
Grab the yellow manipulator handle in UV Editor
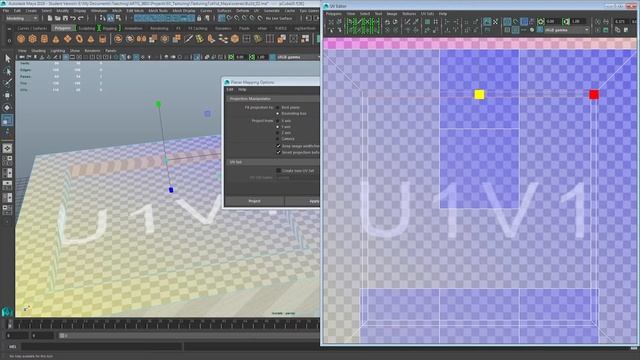(479, 95)
